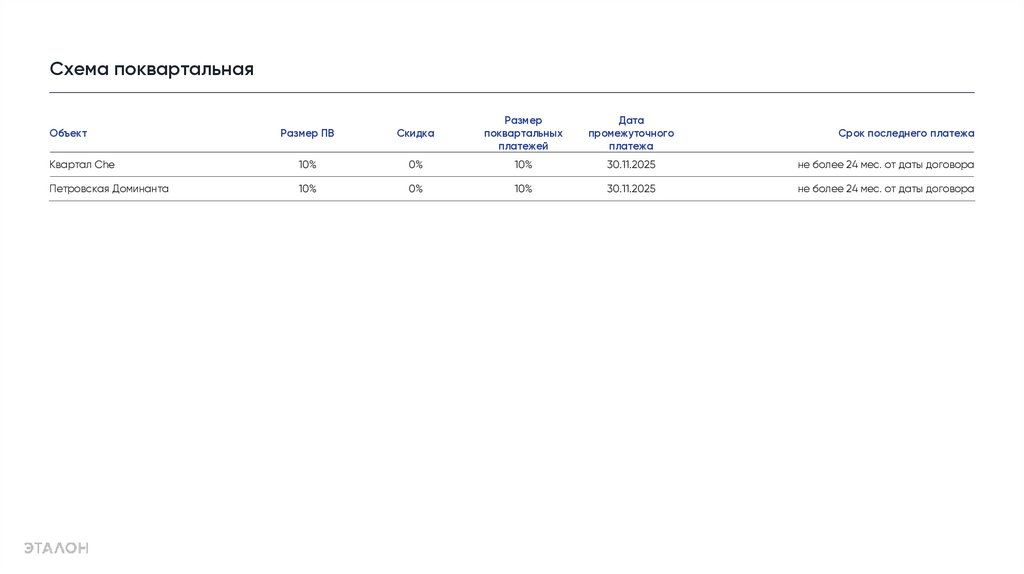
Task: Click the "Квартал Che" row label
Action: click(x=82, y=164)
